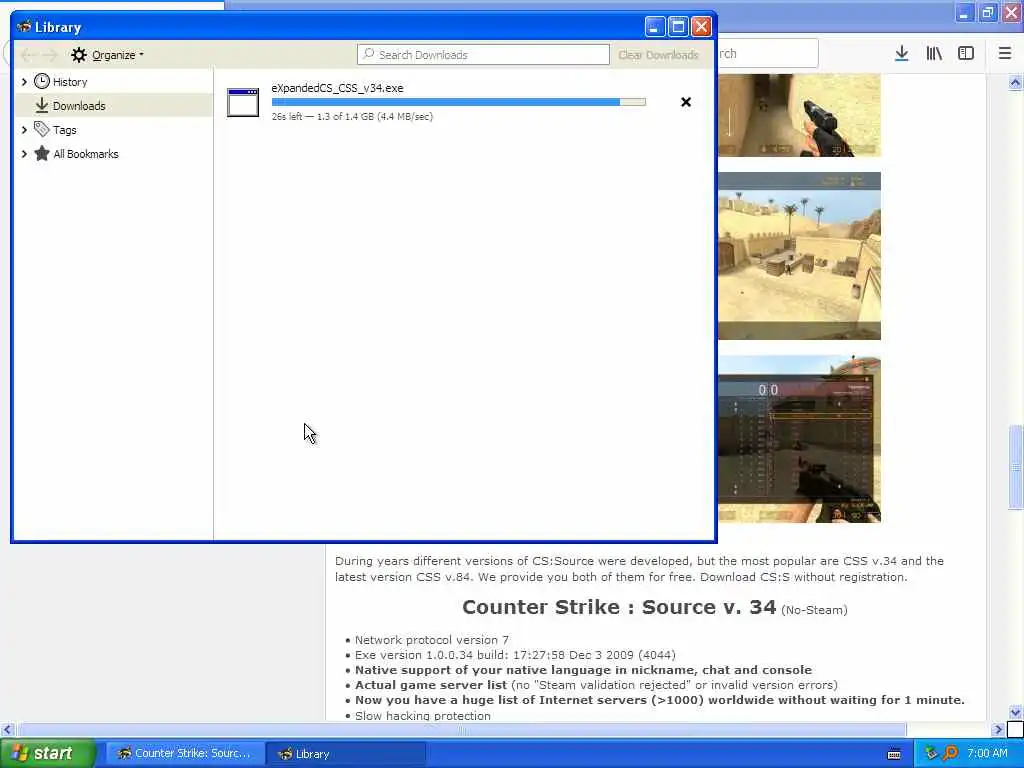The image size is (1024, 768).
Task: Select All Bookmarks in the sidebar
Action: coord(86,154)
